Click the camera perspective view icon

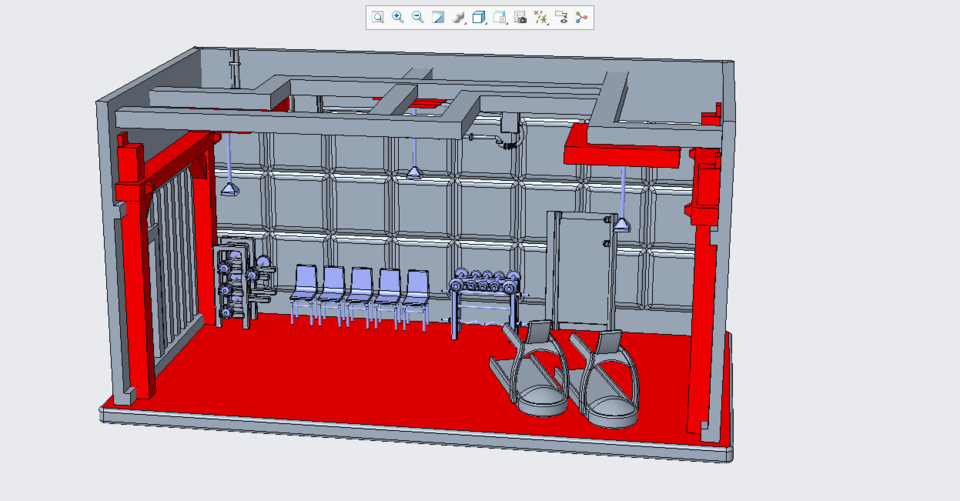pos(520,17)
